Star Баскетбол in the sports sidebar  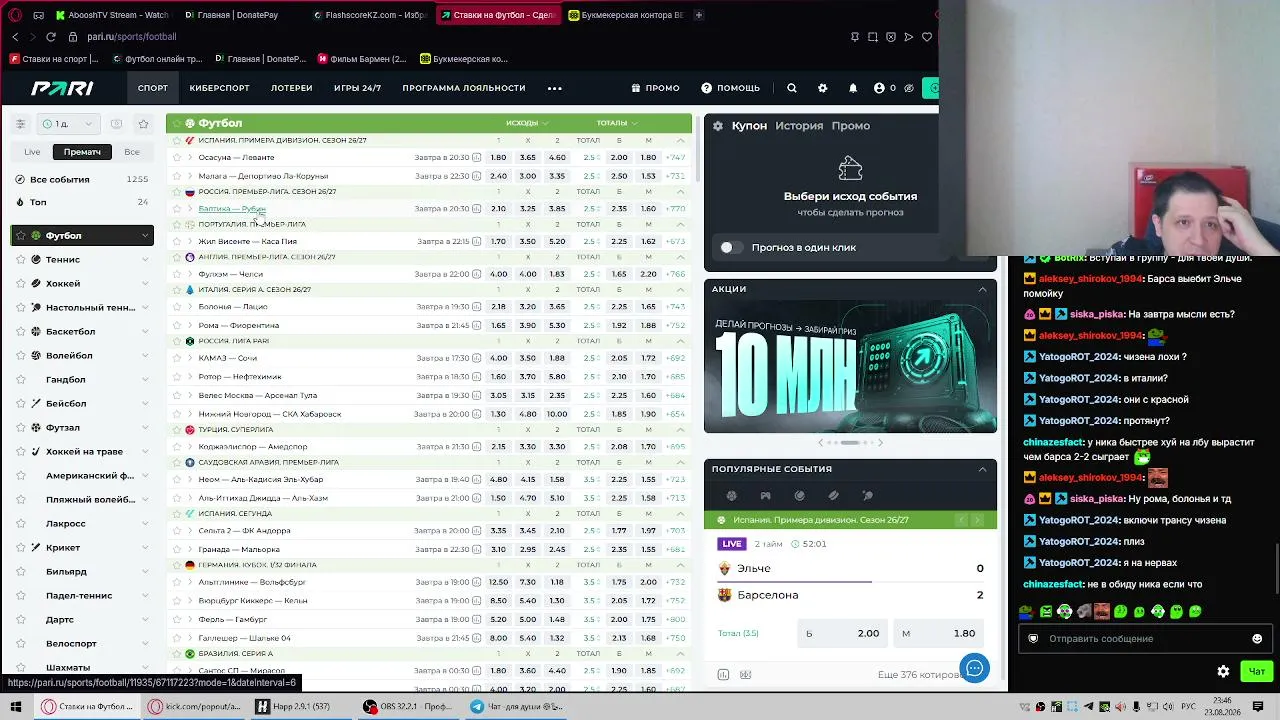(20, 332)
